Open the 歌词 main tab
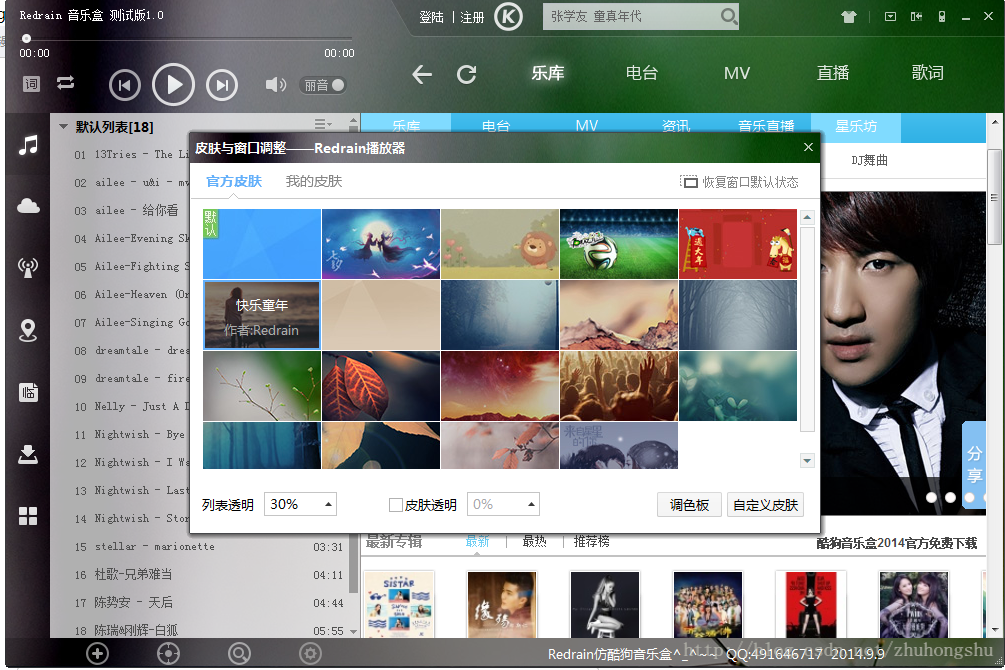Viewport: 1005px width, 670px height. (927, 73)
